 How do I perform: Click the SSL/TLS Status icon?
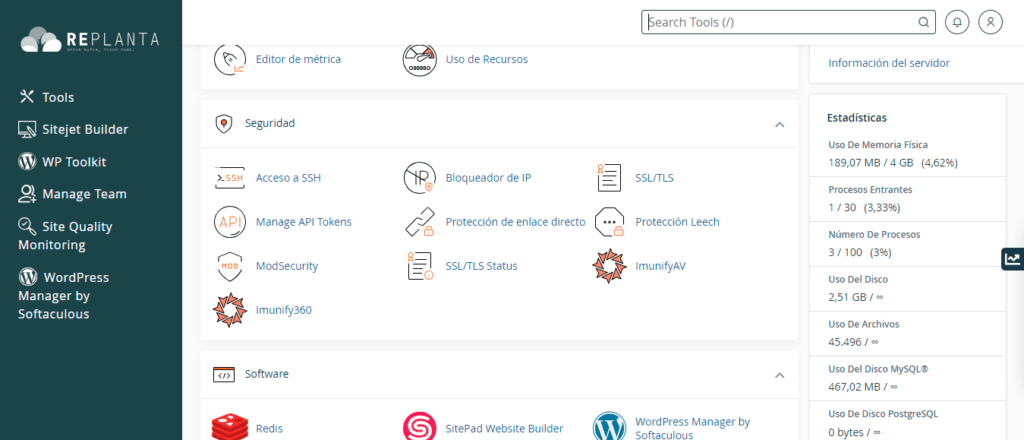(x=420, y=266)
